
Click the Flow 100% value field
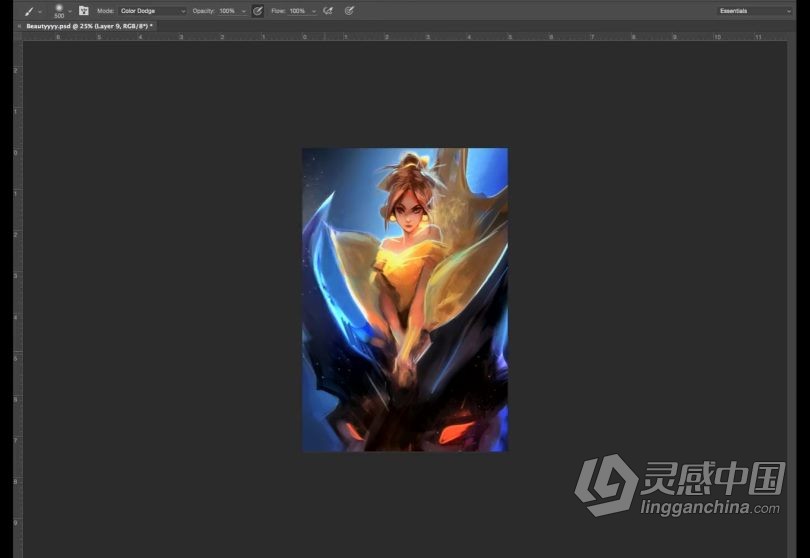tap(297, 11)
